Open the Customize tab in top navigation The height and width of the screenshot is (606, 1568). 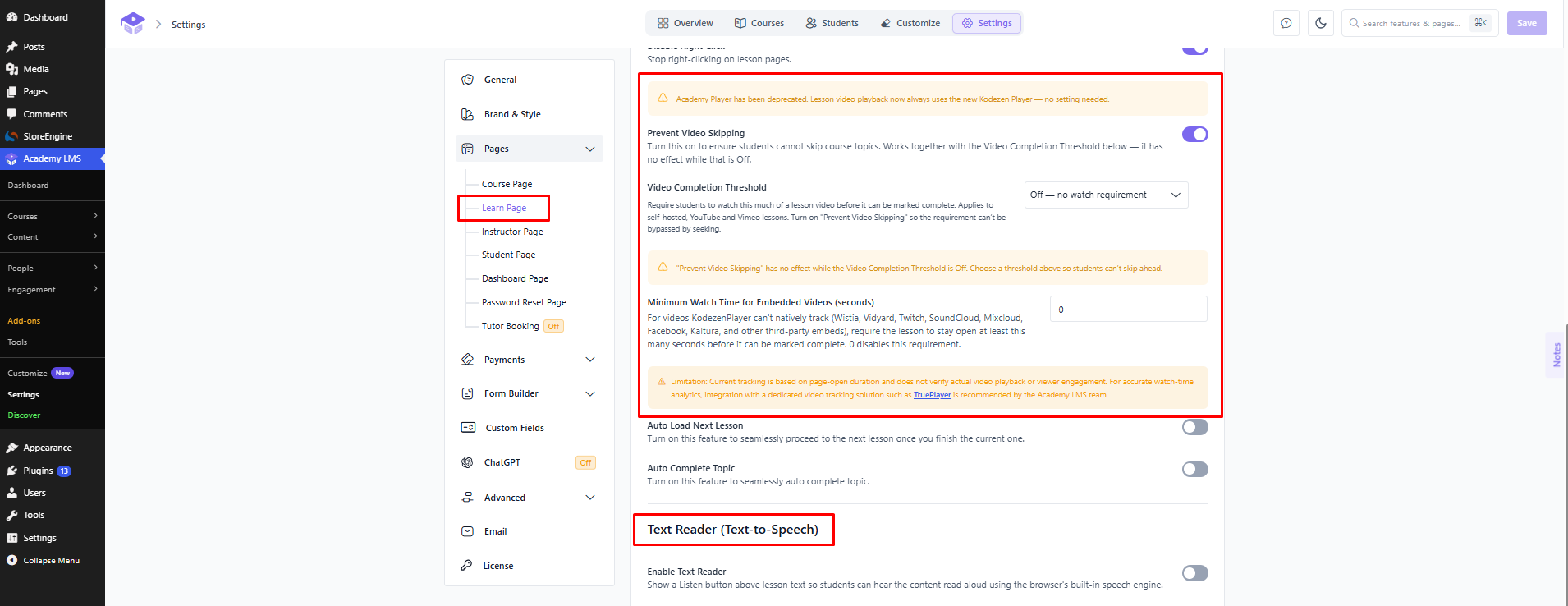click(910, 23)
